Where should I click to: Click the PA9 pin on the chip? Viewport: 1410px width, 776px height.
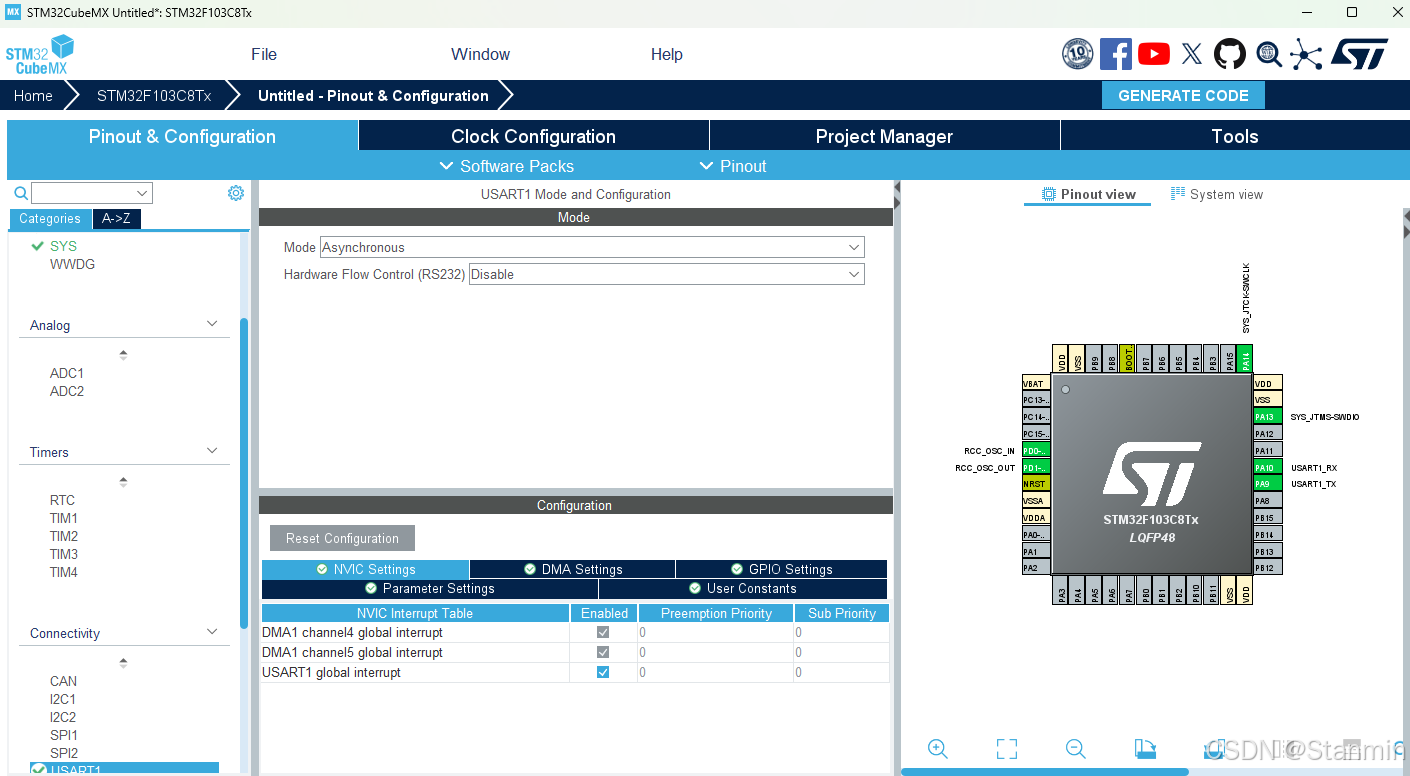pyautogui.click(x=1267, y=484)
